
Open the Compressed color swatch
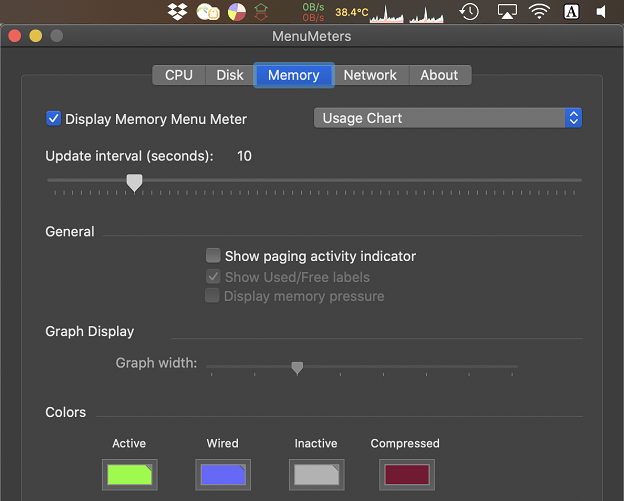coord(407,475)
